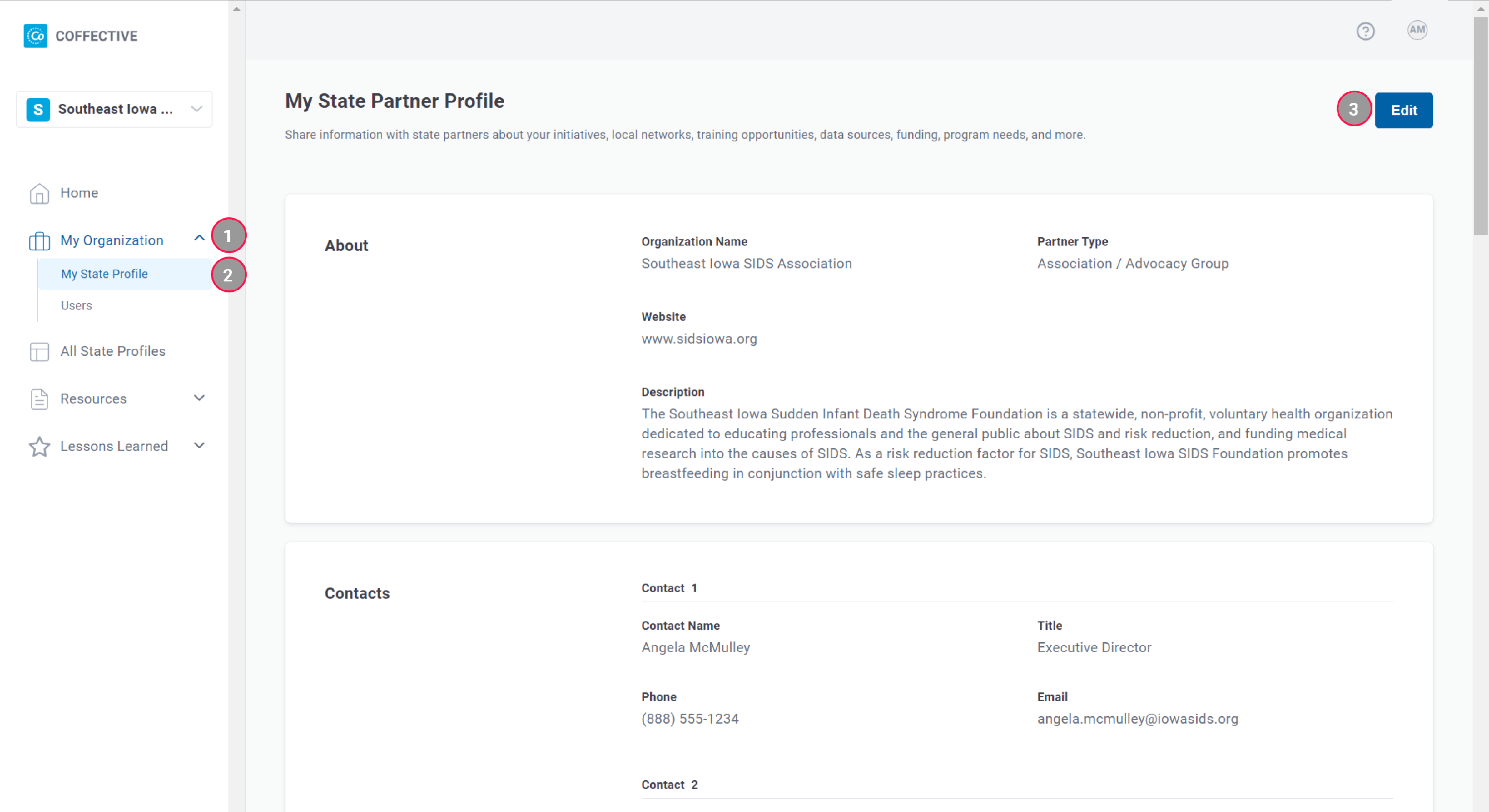Click the Resources document icon

point(39,399)
